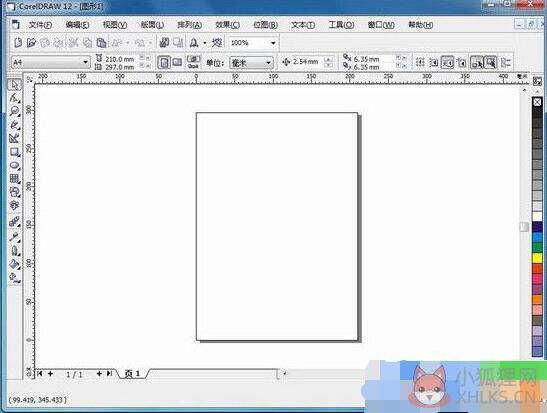Select the Smart Drawing tool
Viewport: 547px width, 413px height.
click(x=14, y=138)
